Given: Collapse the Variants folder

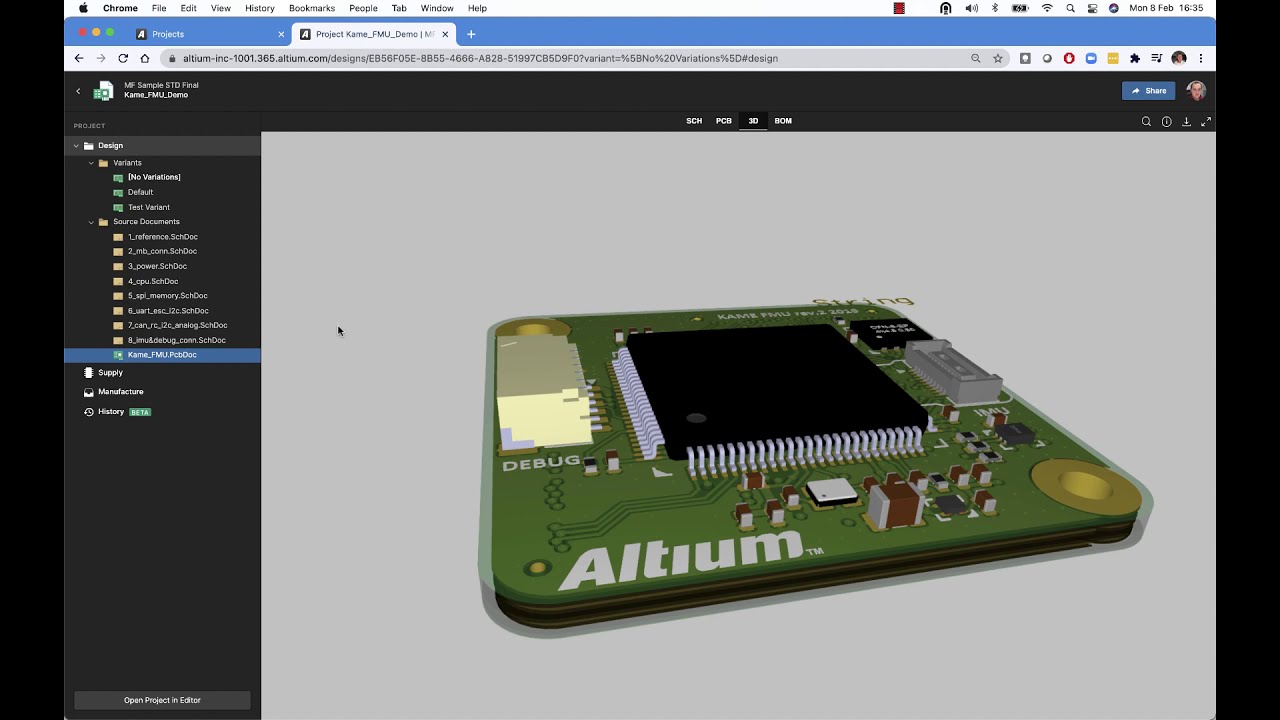Looking at the screenshot, I should [x=91, y=163].
